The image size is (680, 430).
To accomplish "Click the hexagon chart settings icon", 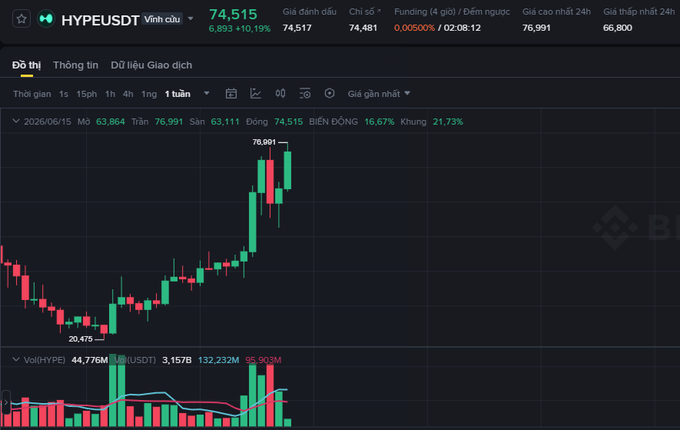I will tap(330, 93).
